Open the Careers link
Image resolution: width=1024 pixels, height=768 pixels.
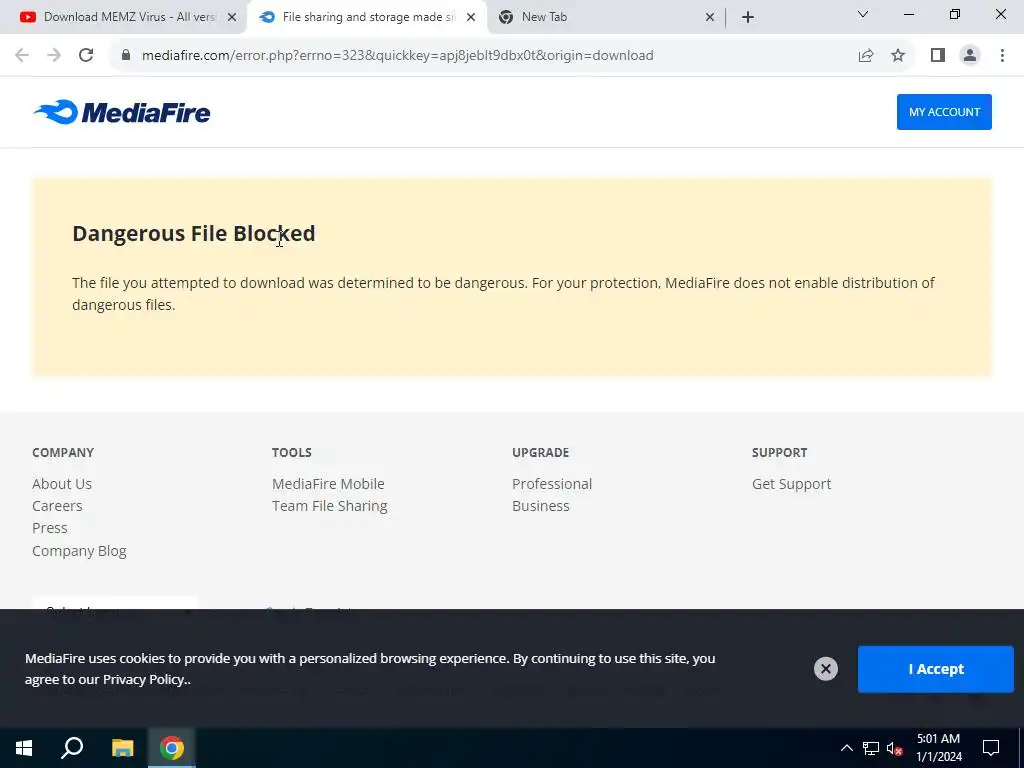coord(57,506)
